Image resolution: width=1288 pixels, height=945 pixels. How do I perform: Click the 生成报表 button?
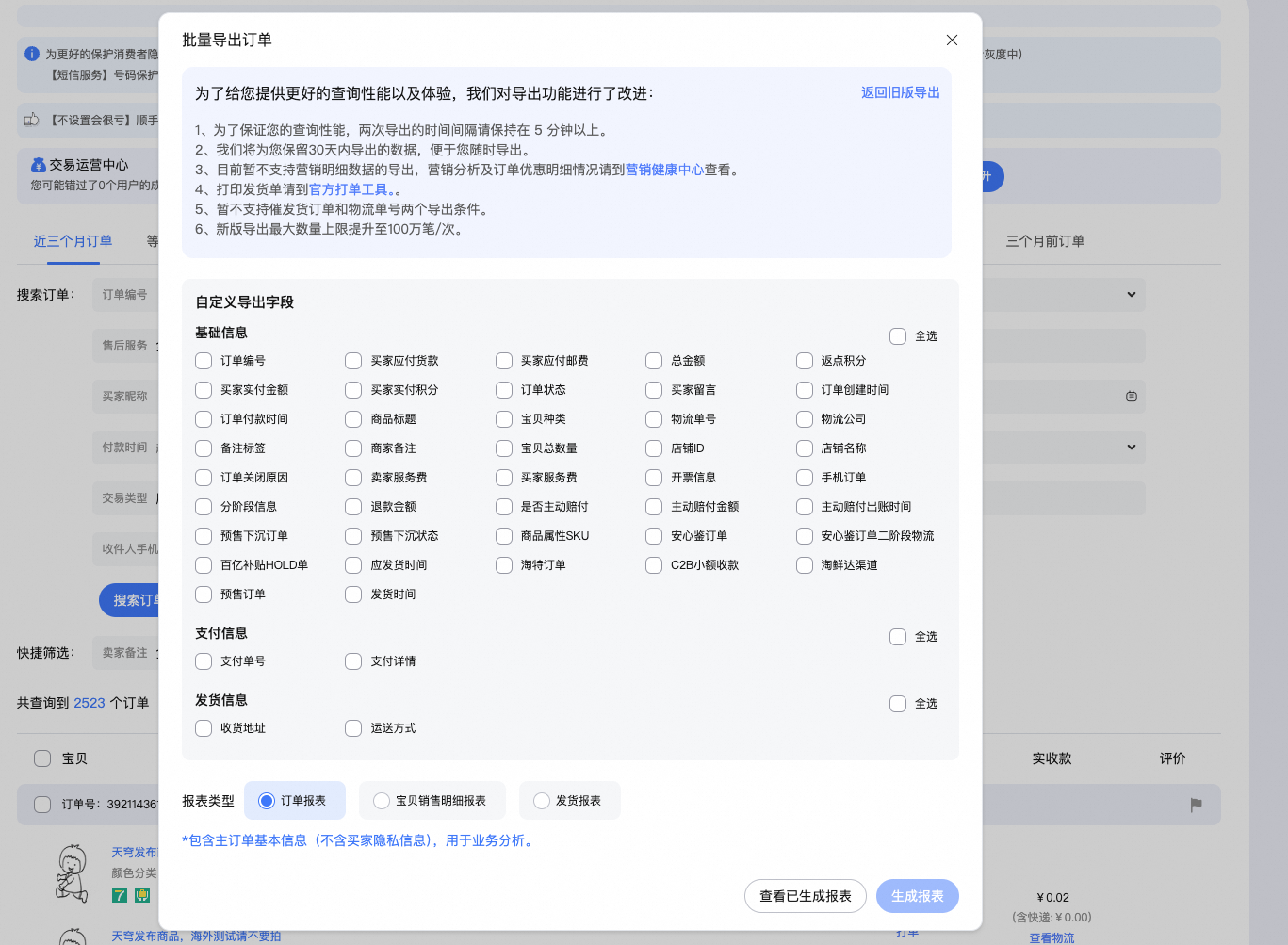(x=918, y=896)
